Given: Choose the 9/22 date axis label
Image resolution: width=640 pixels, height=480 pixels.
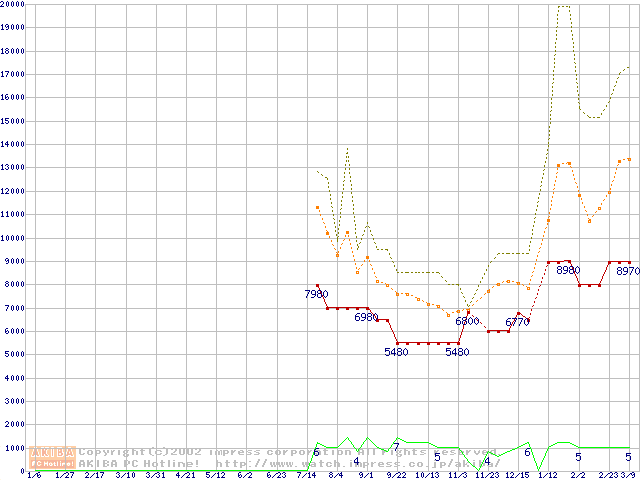Looking at the screenshot, I should coord(397,475).
